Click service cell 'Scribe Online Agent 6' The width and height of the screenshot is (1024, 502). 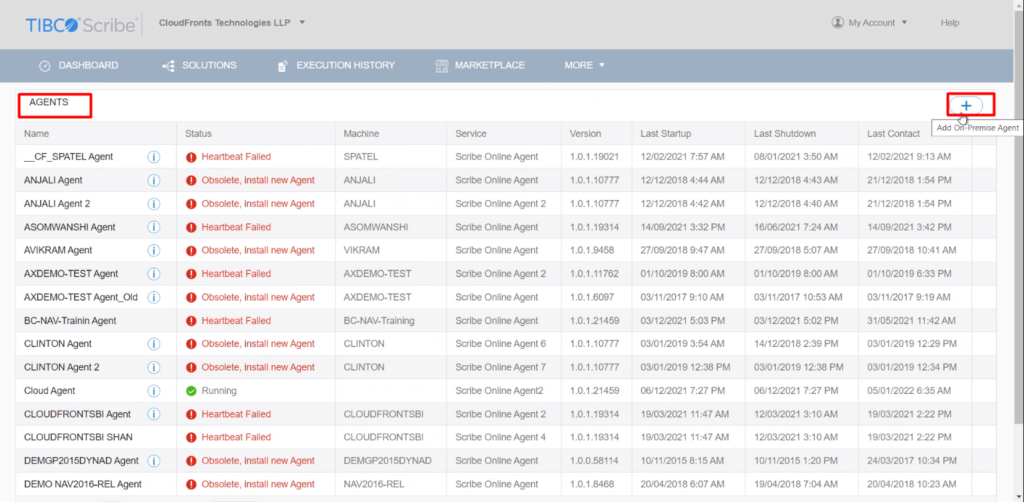click(x=500, y=344)
